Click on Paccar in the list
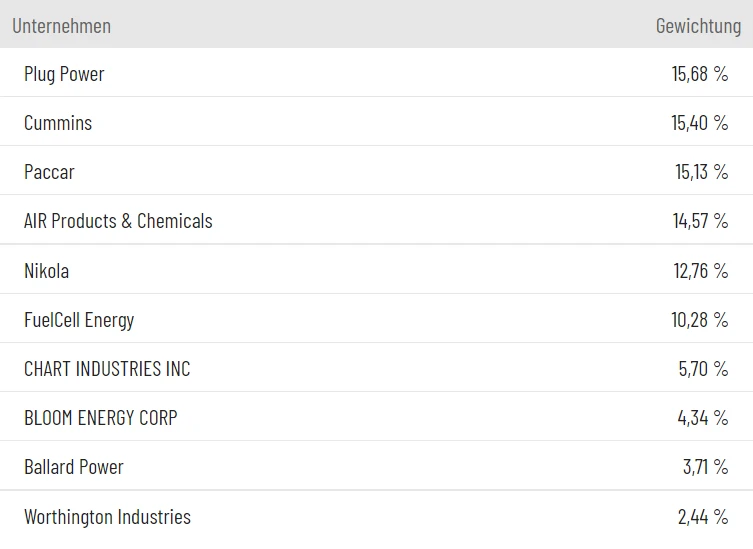Screen dimensions: 753x549 click(x=49, y=172)
